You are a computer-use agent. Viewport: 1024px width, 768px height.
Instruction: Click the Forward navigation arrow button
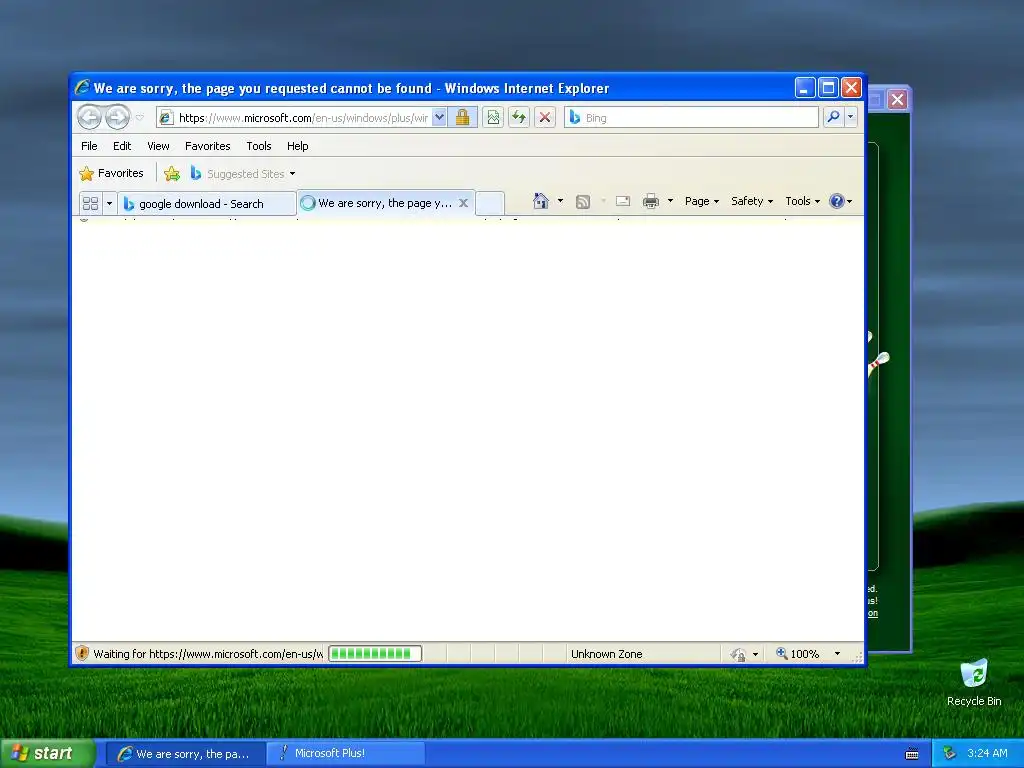point(118,118)
